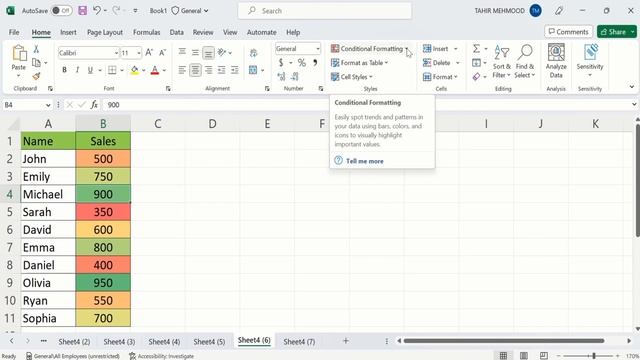
Task: Toggle Center horizontal alignment
Action: pyautogui.click(x=196, y=70)
